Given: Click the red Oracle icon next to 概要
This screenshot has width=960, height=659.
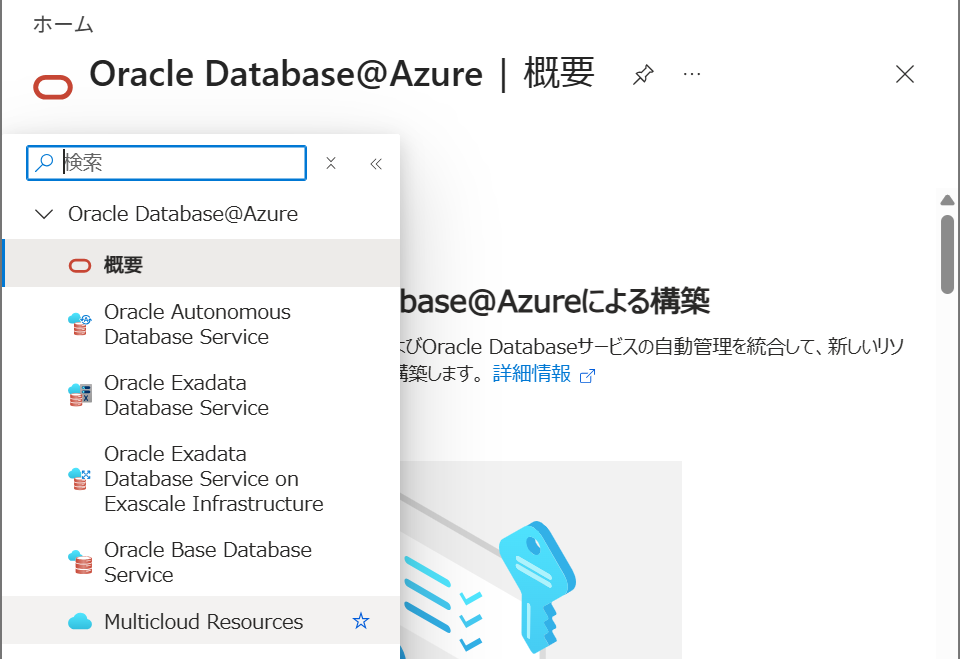Looking at the screenshot, I should [80, 265].
